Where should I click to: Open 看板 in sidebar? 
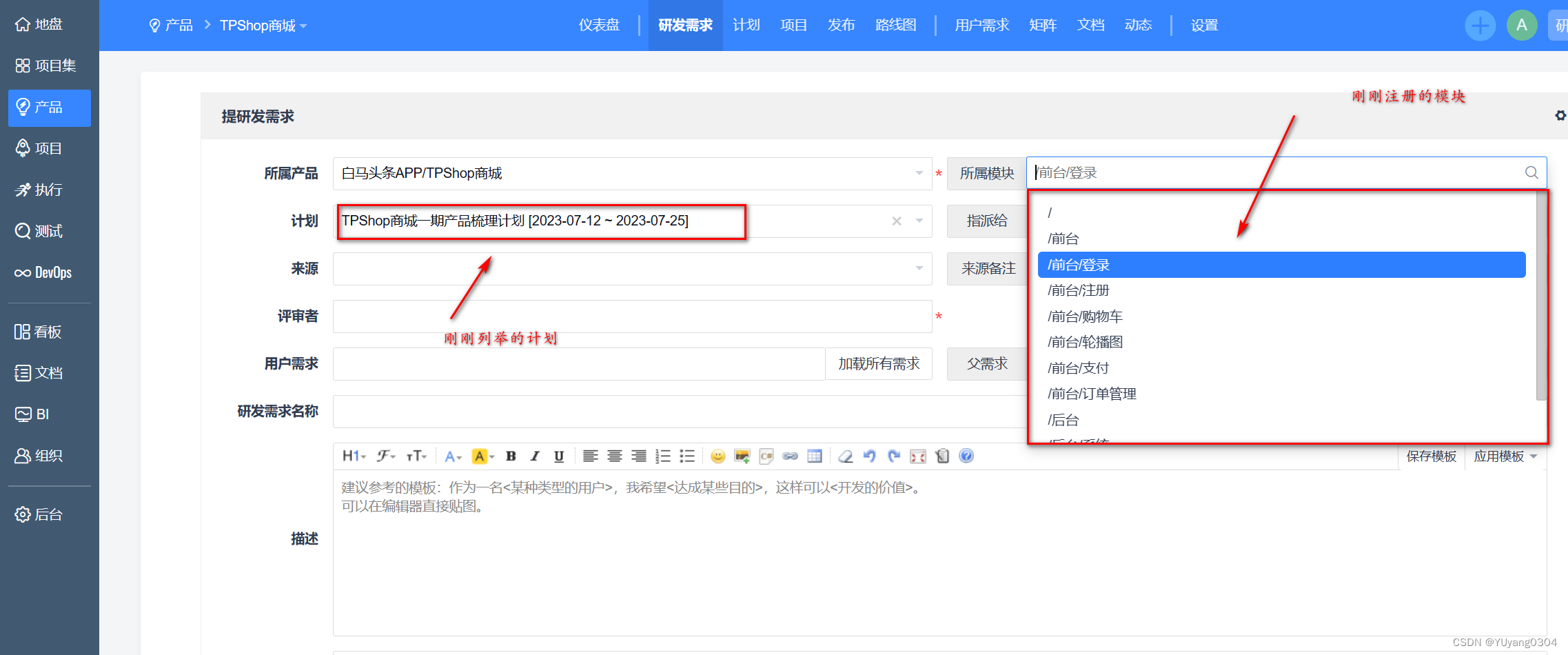tap(50, 332)
